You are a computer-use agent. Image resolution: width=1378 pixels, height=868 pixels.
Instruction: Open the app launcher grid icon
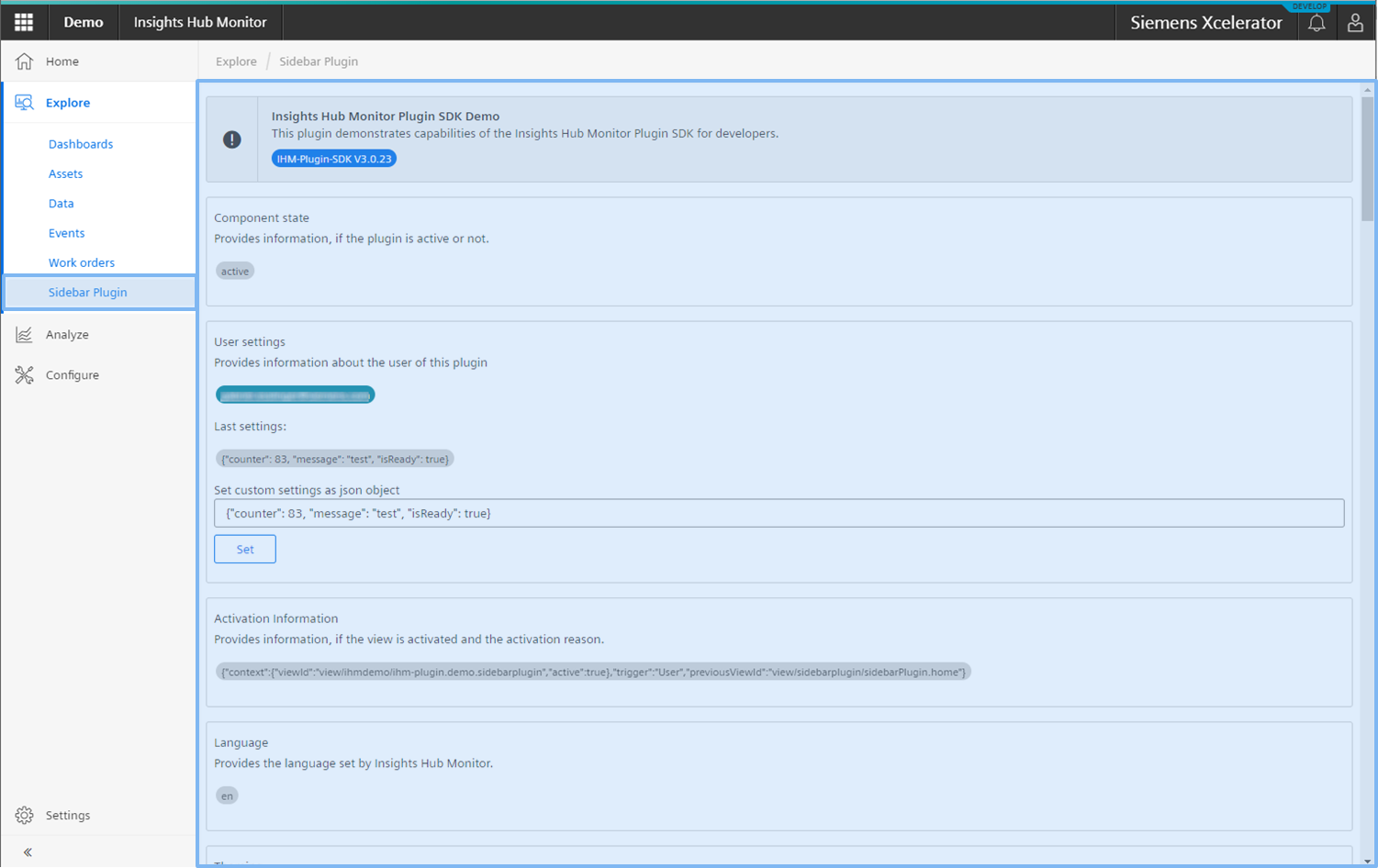click(x=24, y=22)
